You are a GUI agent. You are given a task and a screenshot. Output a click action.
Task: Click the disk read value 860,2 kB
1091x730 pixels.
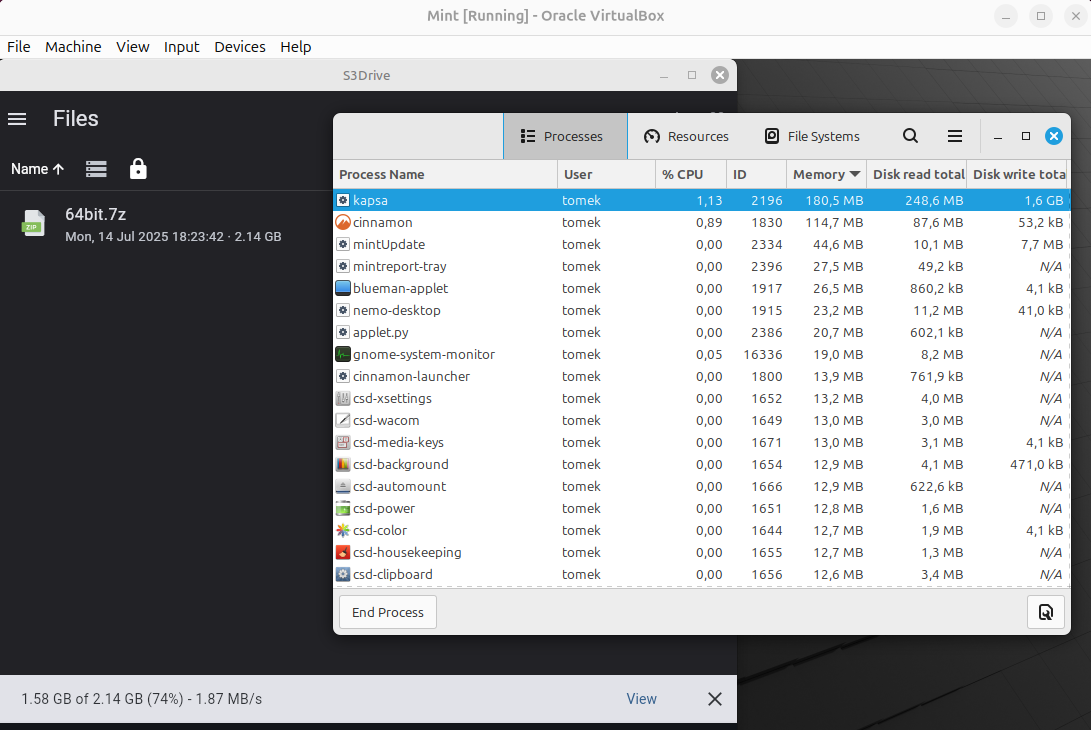pos(937,288)
